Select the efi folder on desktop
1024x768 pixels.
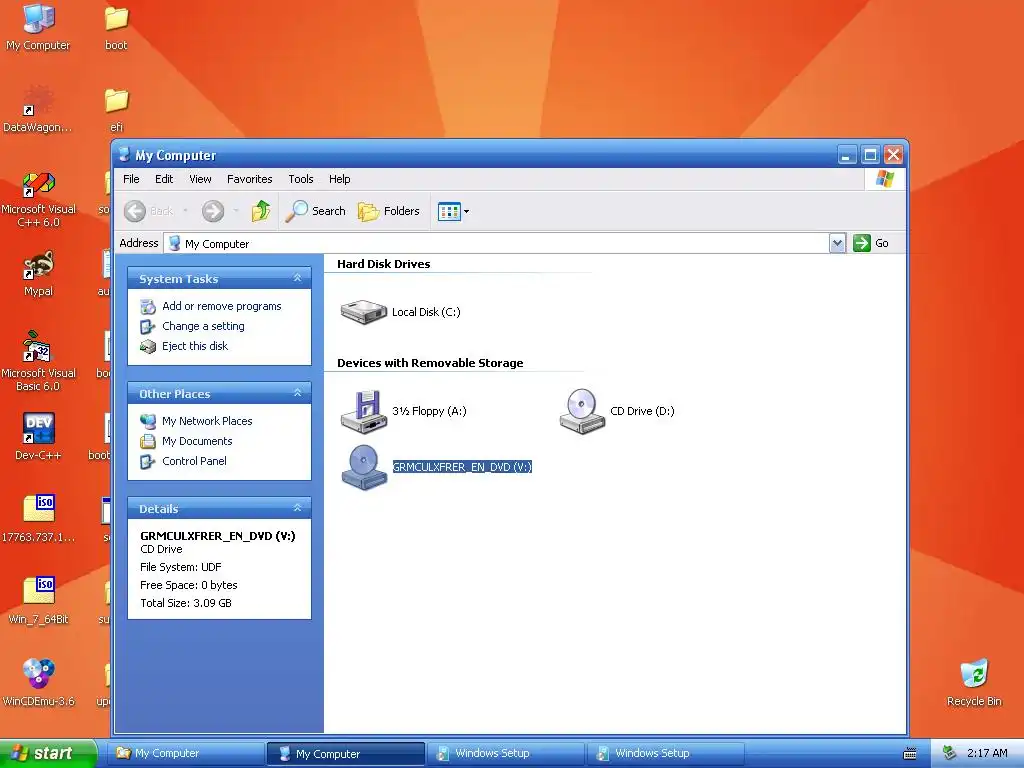click(x=116, y=109)
